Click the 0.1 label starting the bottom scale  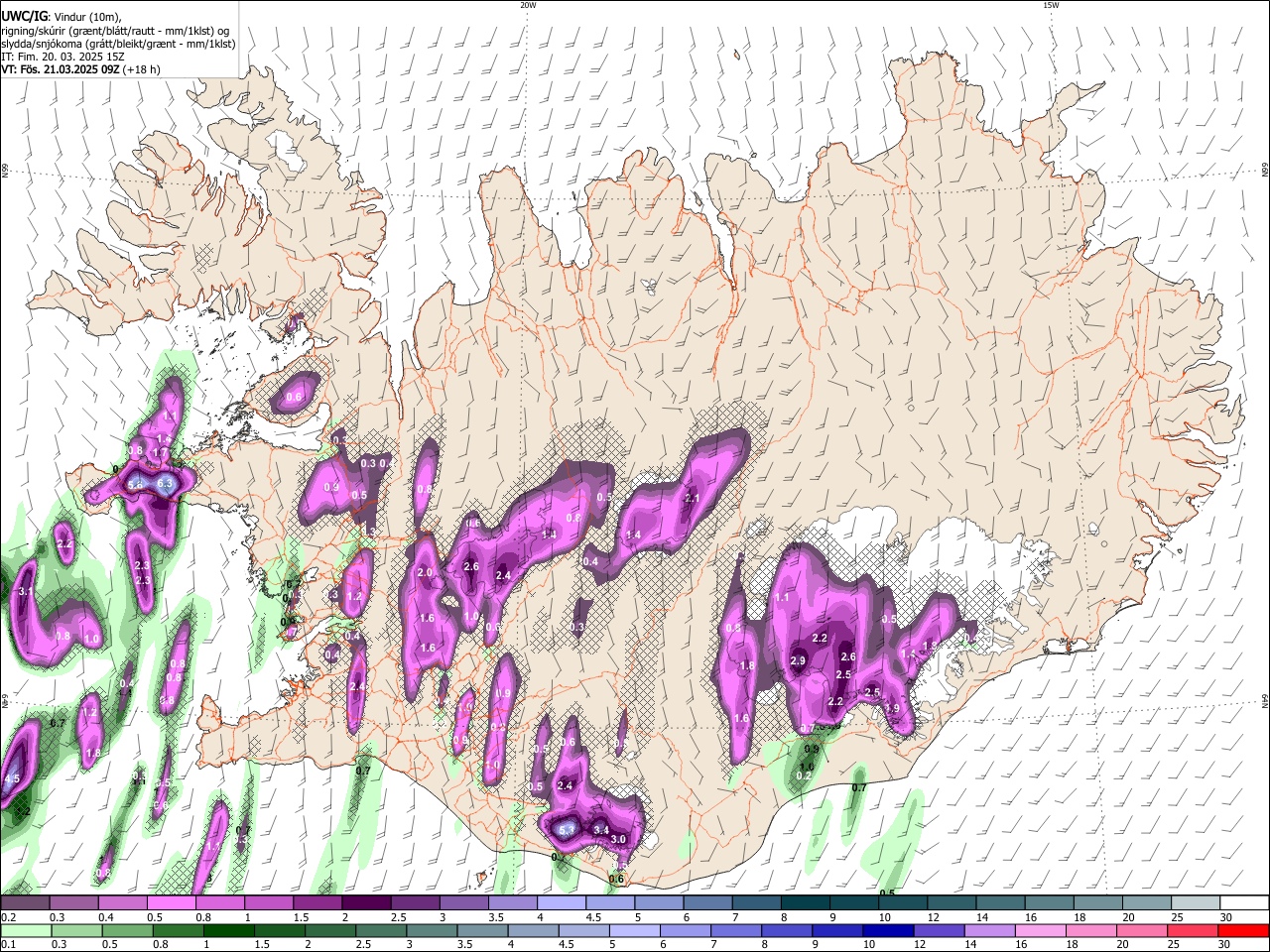coord(9,945)
